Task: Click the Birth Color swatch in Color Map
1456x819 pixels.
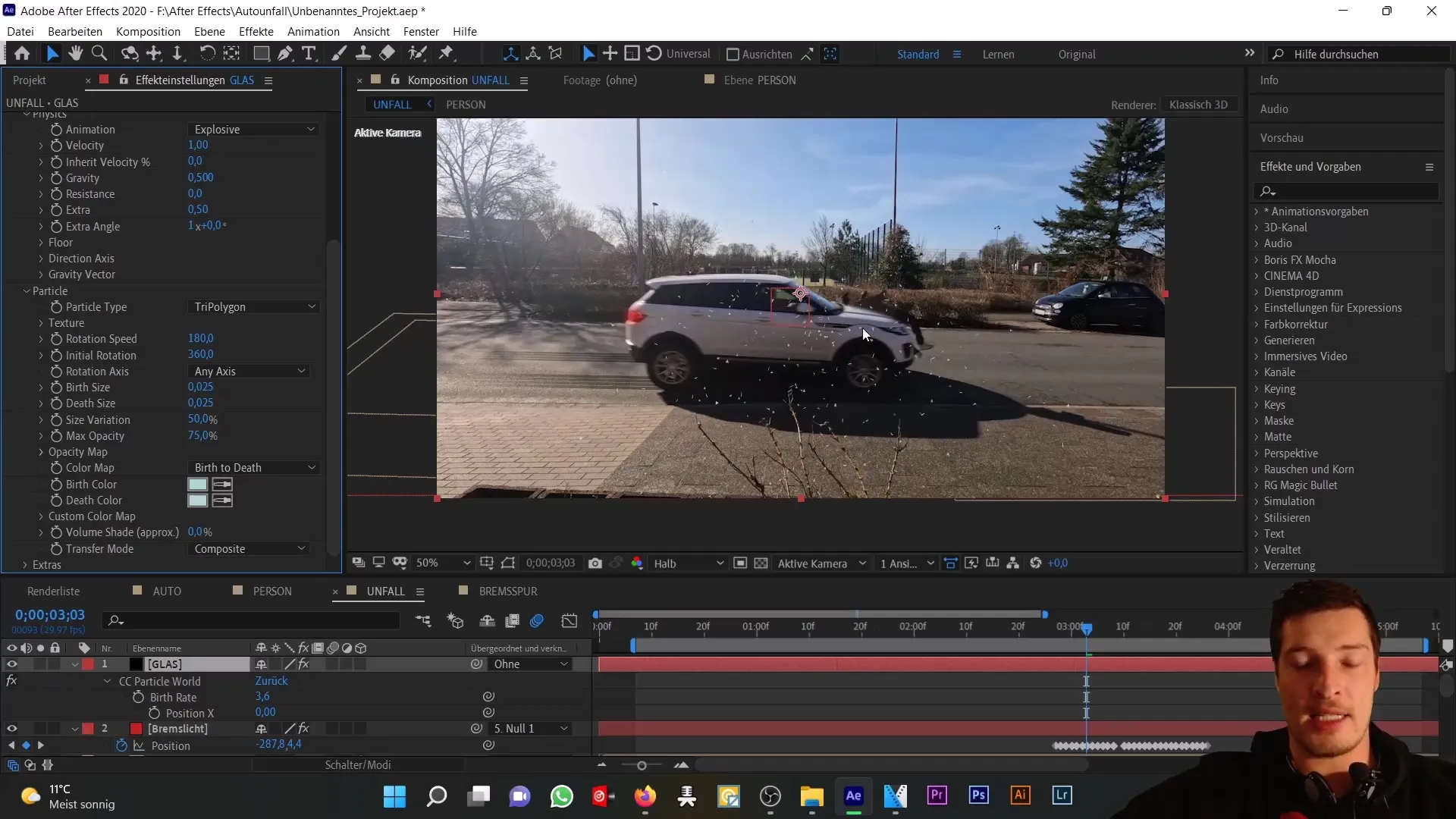Action: click(x=198, y=484)
